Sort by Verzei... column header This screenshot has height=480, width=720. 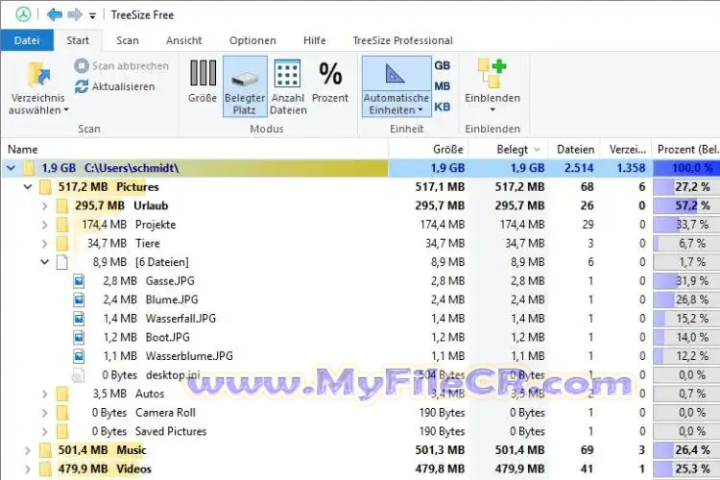coord(627,149)
